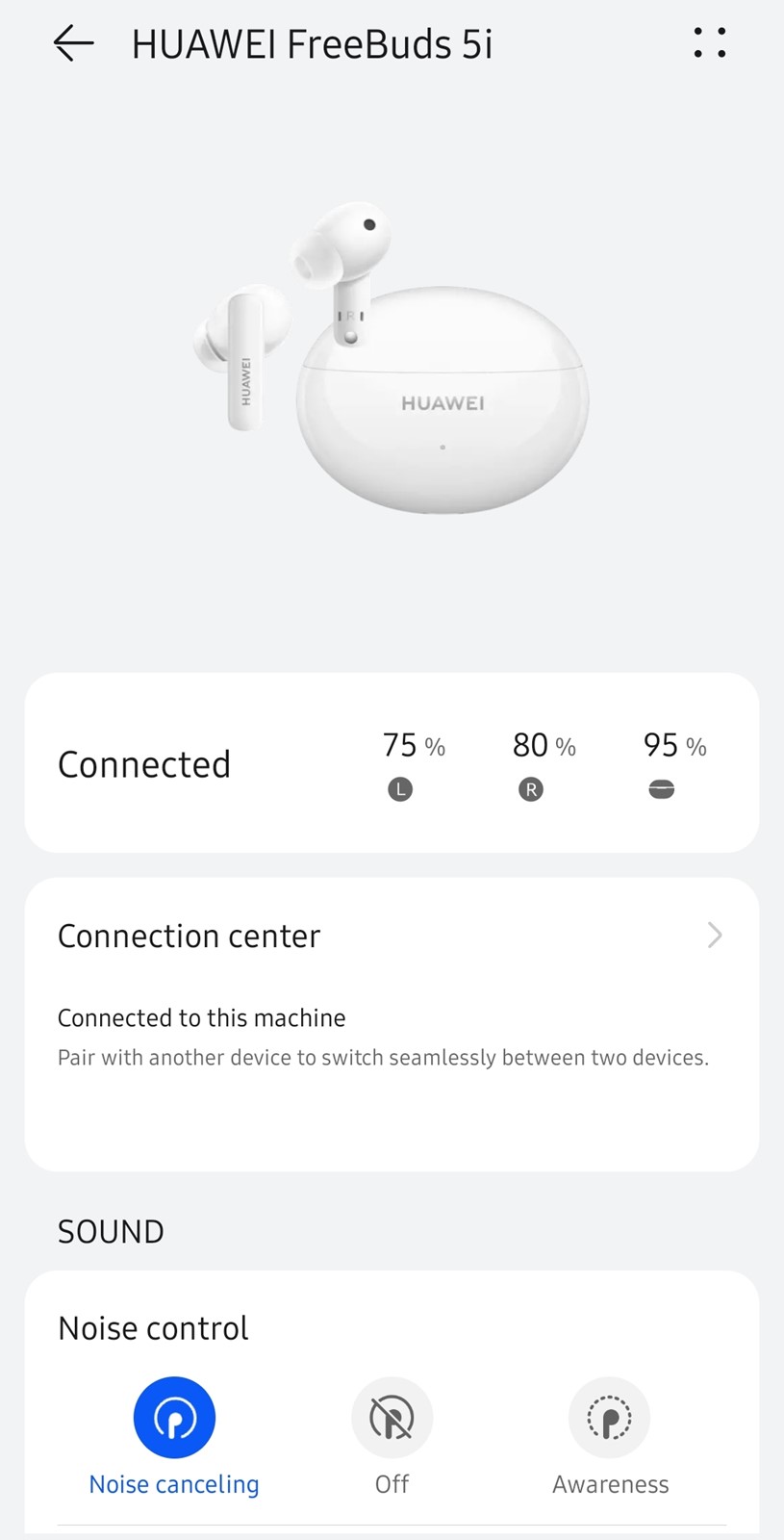Tap 'Connected to this machine' entry
Screen dimensions: 784x1540
tap(202, 1018)
